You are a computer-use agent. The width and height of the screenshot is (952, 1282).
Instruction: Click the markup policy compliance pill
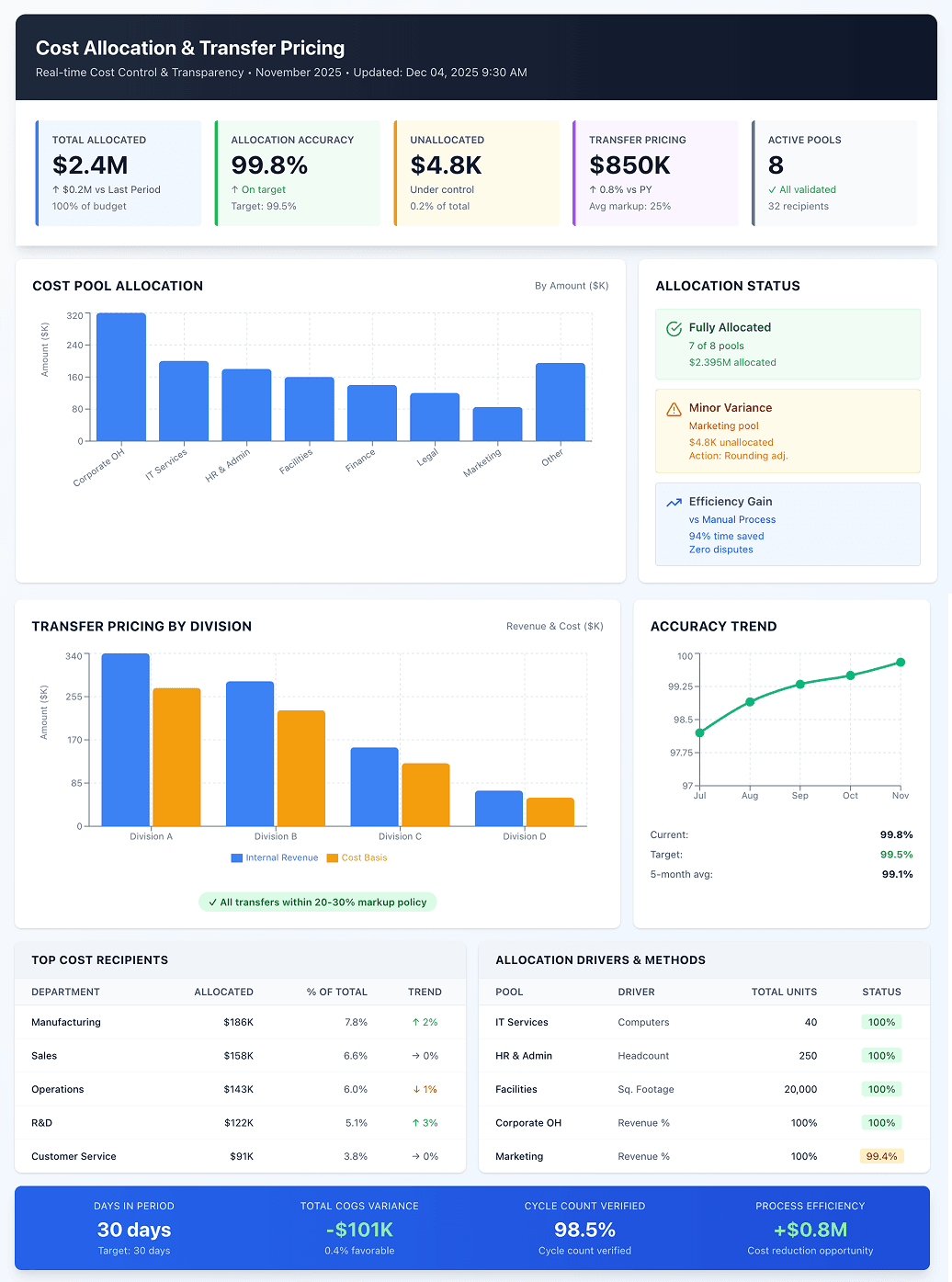pyautogui.click(x=318, y=902)
